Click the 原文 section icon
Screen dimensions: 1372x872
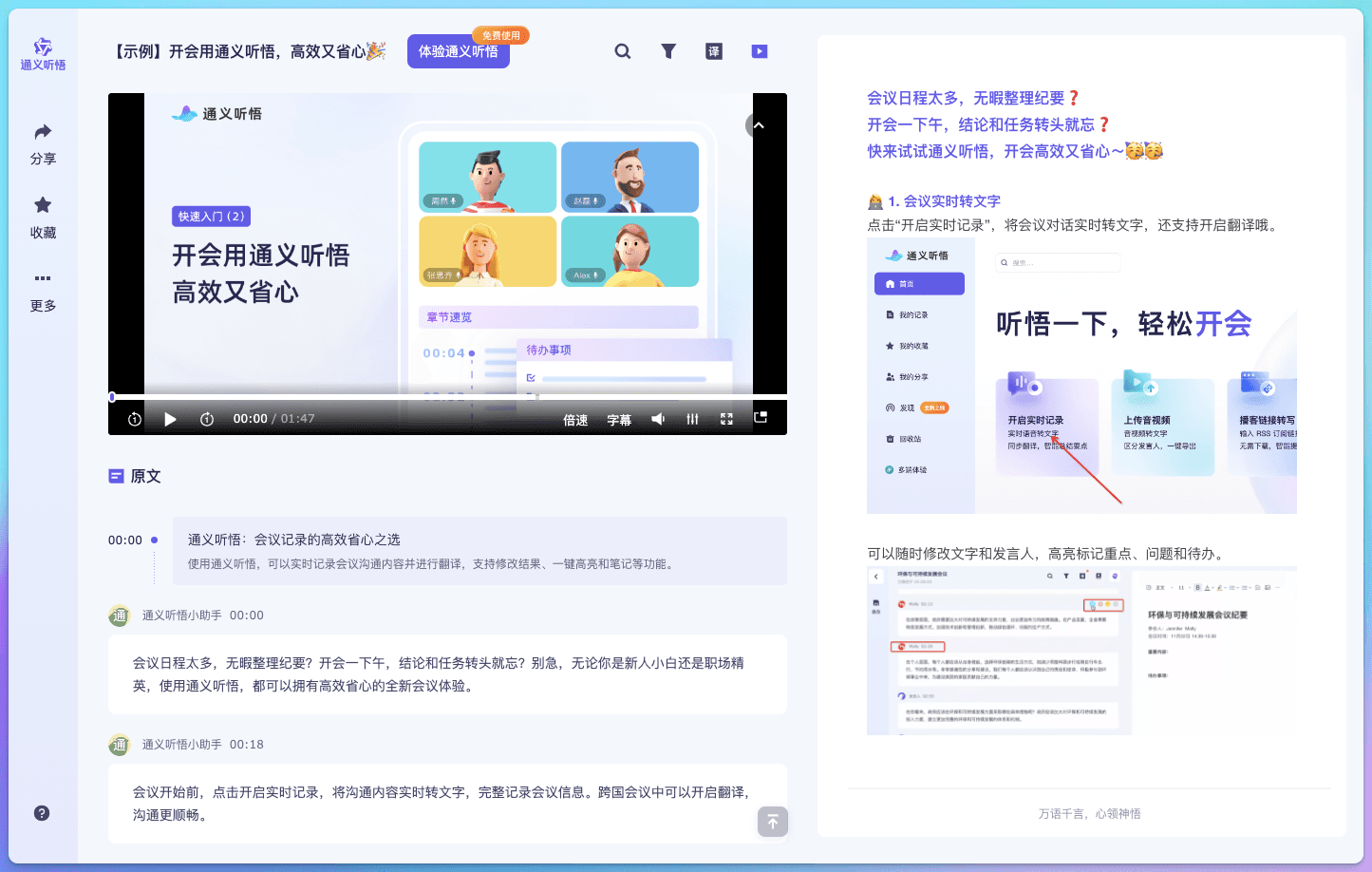click(116, 476)
